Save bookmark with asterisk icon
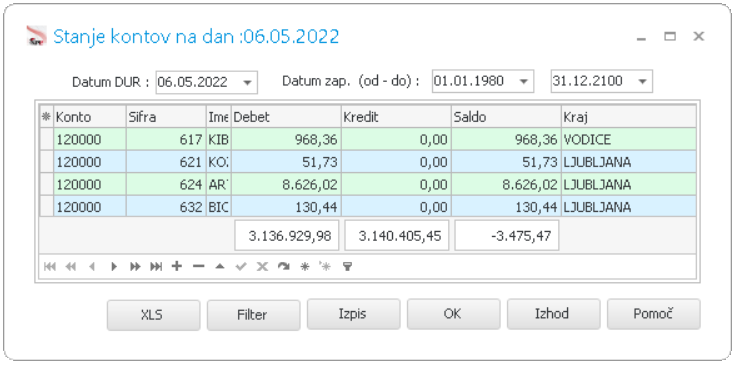The image size is (733, 365). 305,267
